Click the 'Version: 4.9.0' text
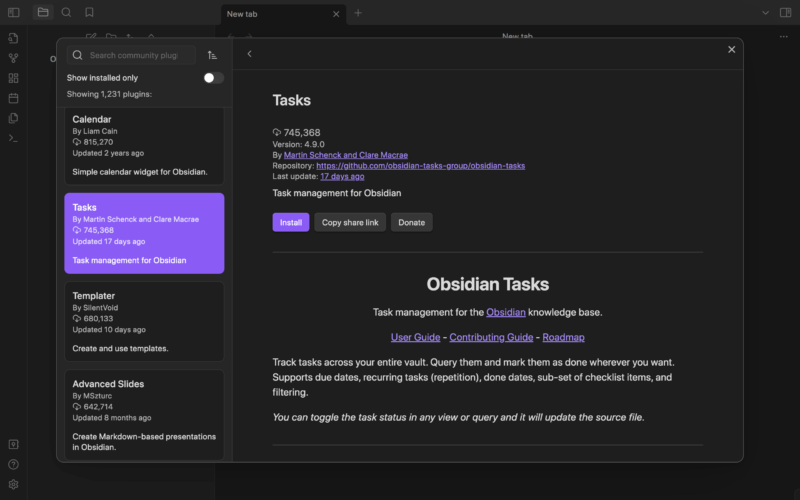Screen dimensions: 800x500 [298, 144]
